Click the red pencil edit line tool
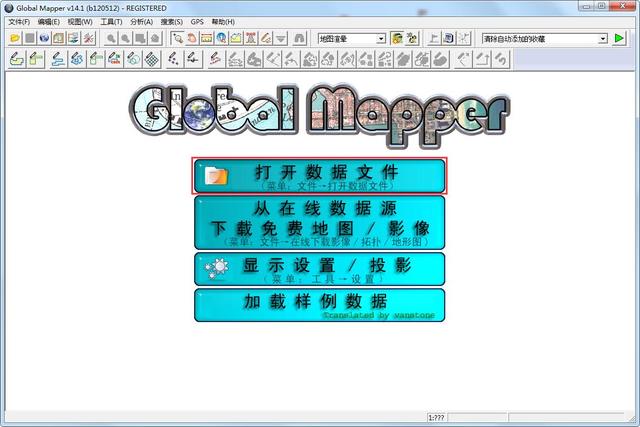This screenshot has width=640, height=427. click(x=215, y=59)
